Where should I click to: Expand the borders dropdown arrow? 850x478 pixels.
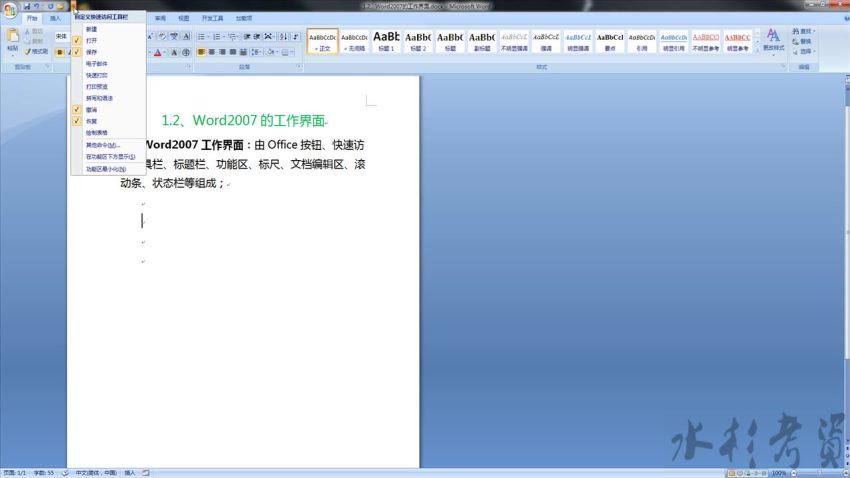click(x=293, y=52)
